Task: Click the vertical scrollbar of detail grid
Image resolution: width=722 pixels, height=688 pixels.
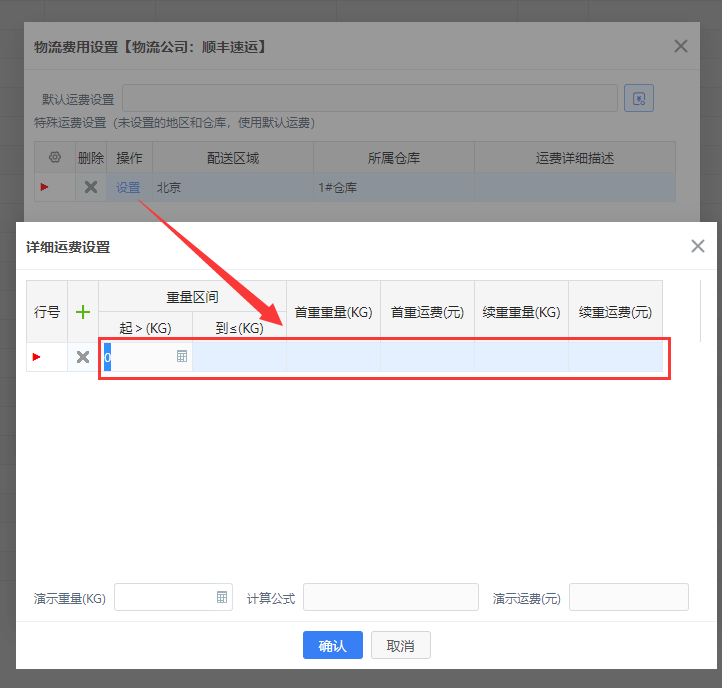Action: click(700, 311)
